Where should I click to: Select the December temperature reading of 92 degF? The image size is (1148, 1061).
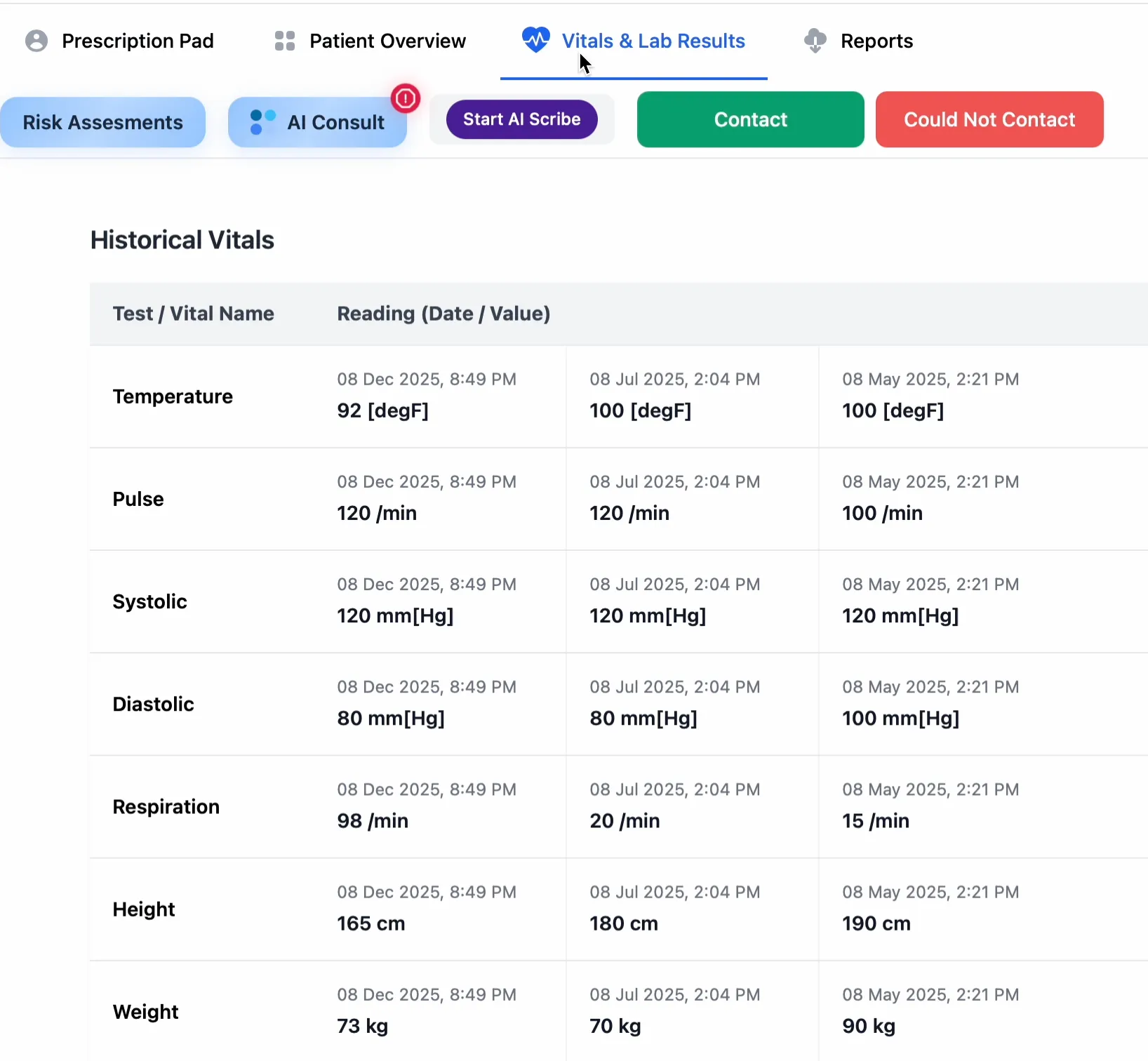(382, 411)
